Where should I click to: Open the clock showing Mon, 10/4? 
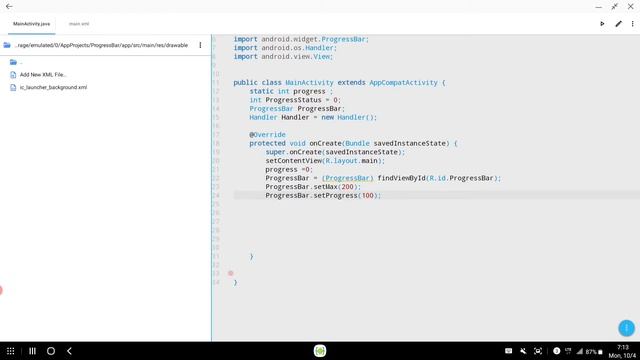click(622, 351)
